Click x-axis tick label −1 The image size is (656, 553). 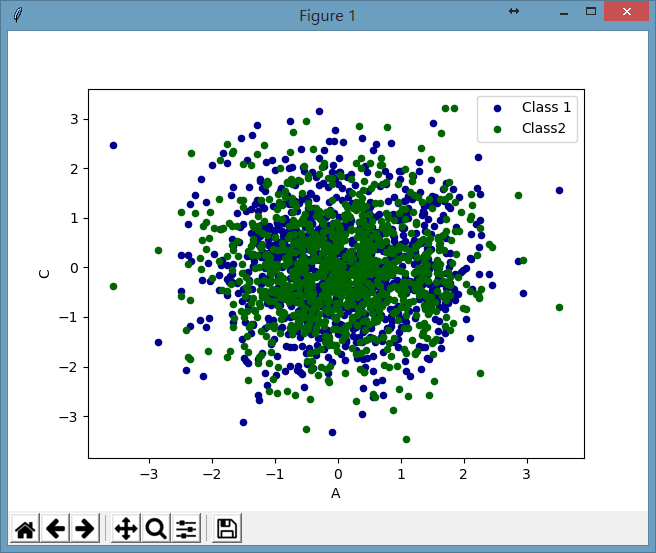275,474
